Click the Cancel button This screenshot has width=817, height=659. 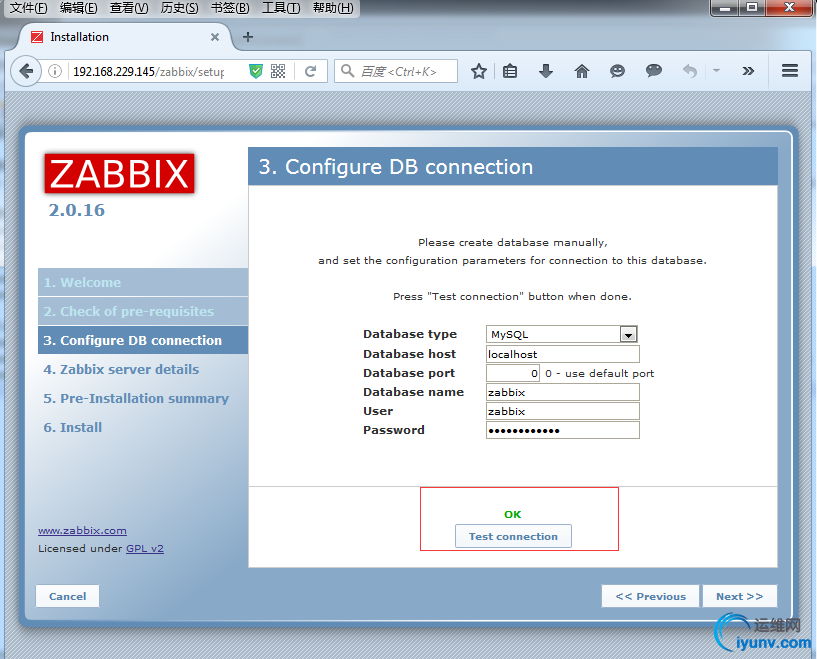pos(68,596)
